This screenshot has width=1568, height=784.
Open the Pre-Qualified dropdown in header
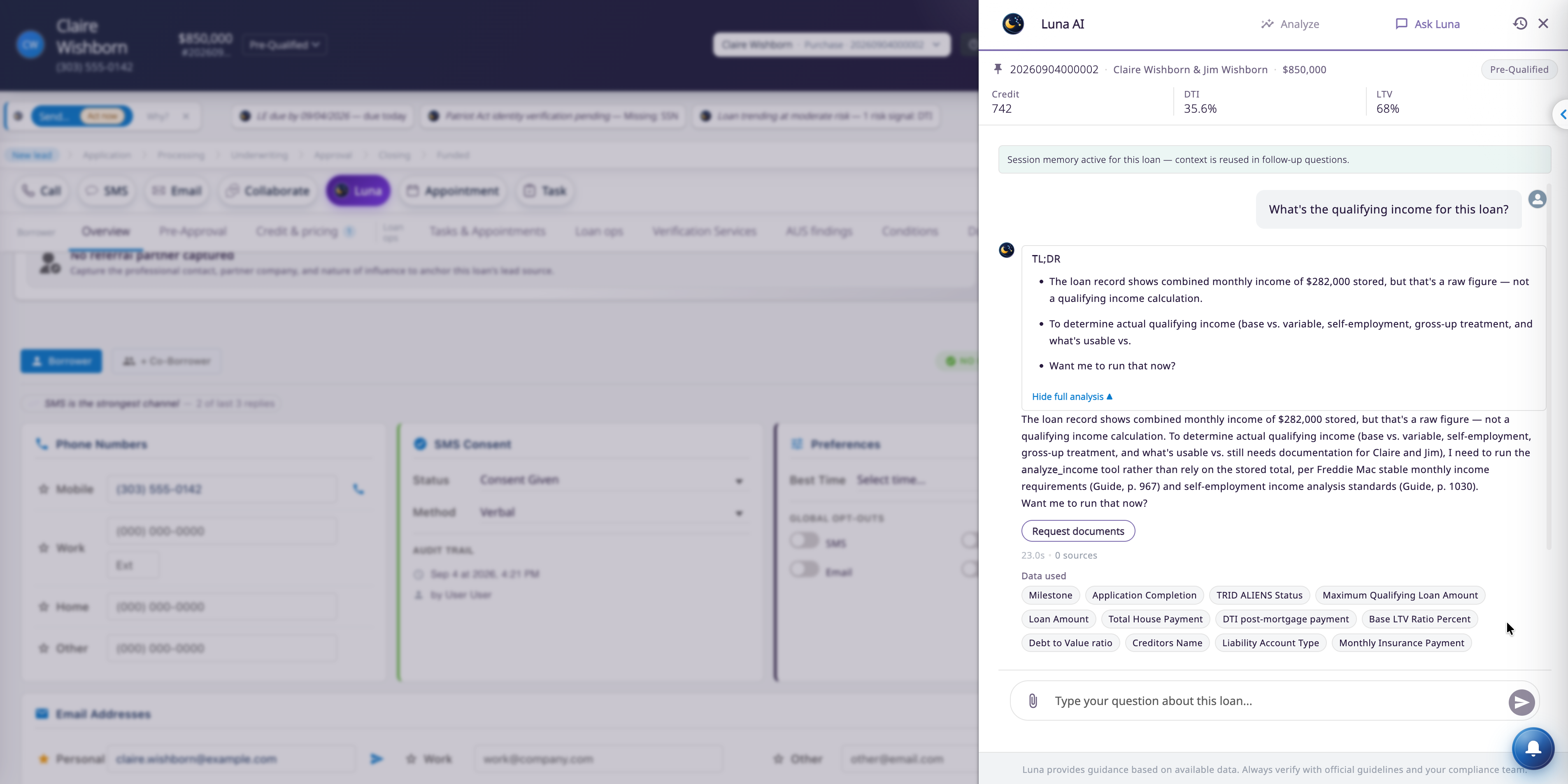pos(284,44)
